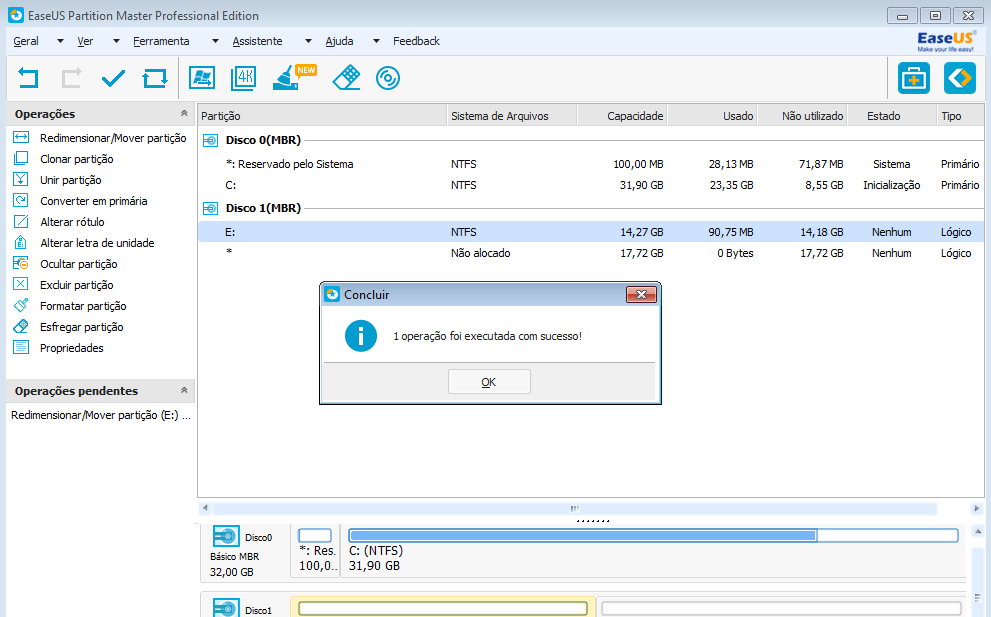
Task: Click the scroll-left arrow of the partition list
Action: pos(205,508)
